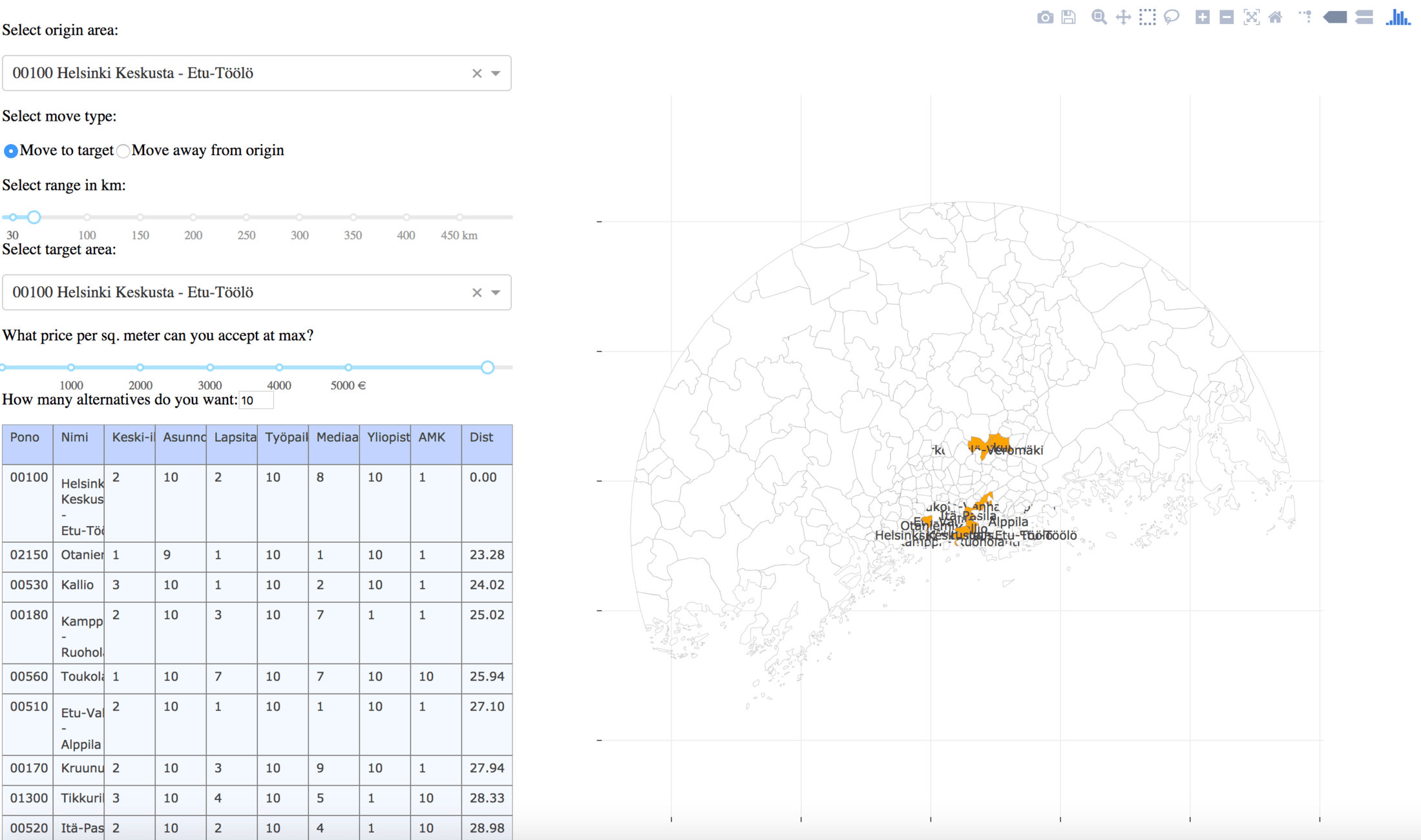Viewport: 1421px width, 840px height.
Task: Select Move away from origin option
Action: point(123,151)
